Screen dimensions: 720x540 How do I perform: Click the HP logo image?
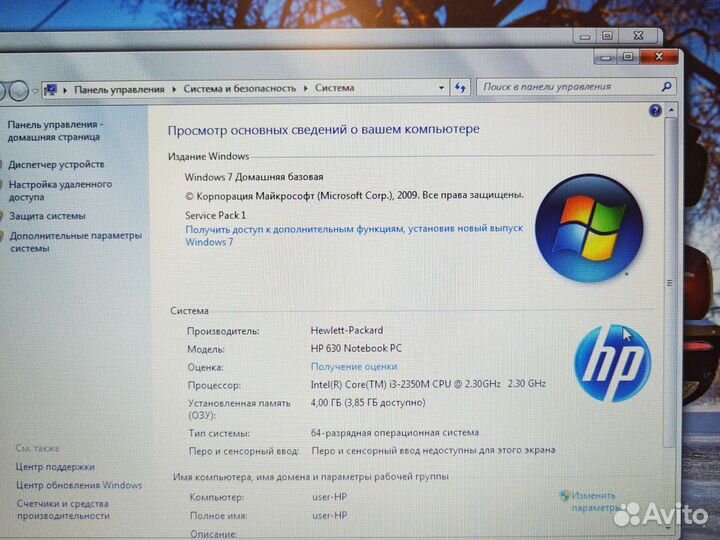pyautogui.click(x=613, y=363)
